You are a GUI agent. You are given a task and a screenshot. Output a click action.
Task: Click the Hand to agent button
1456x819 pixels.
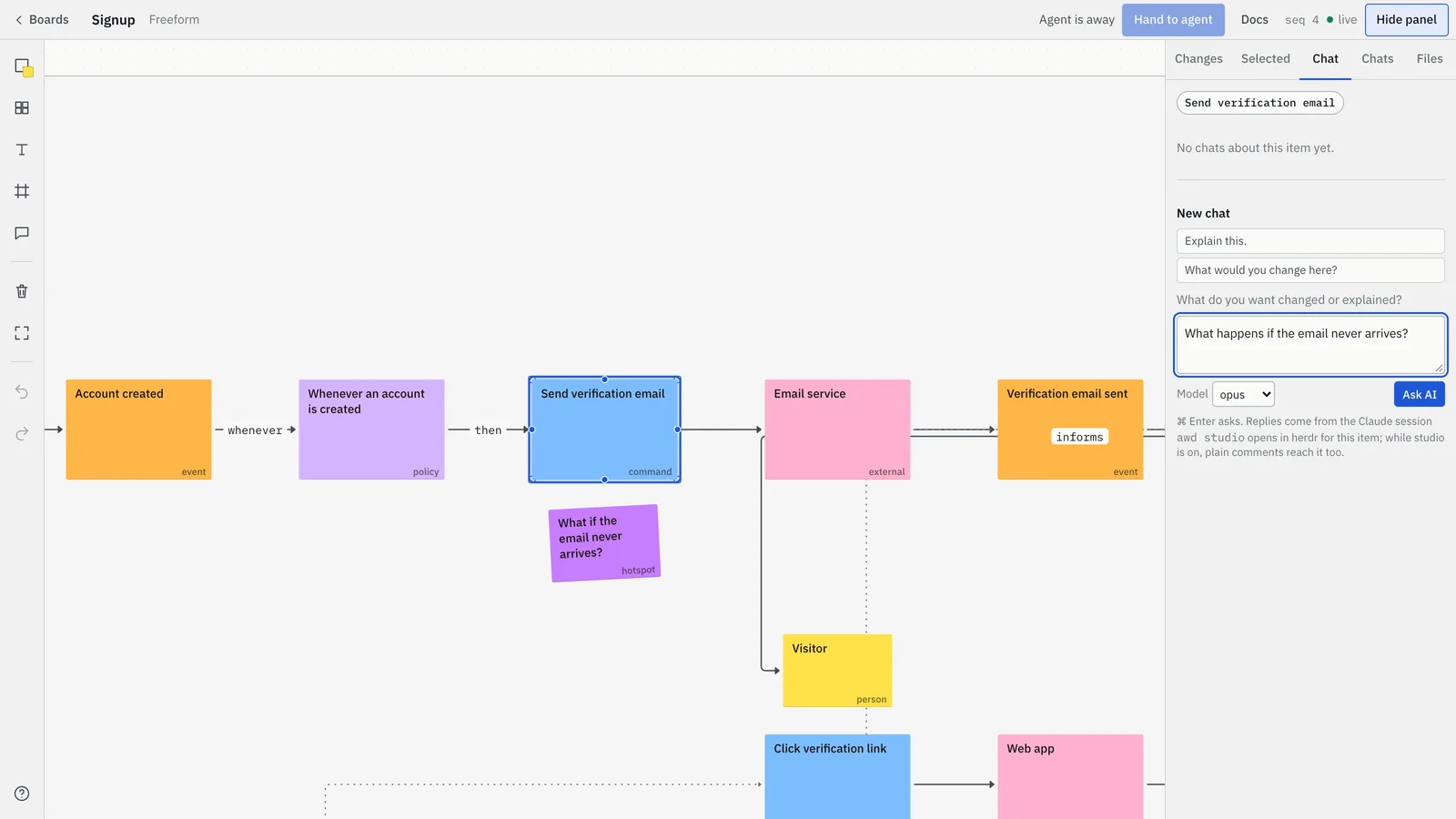(x=1173, y=19)
